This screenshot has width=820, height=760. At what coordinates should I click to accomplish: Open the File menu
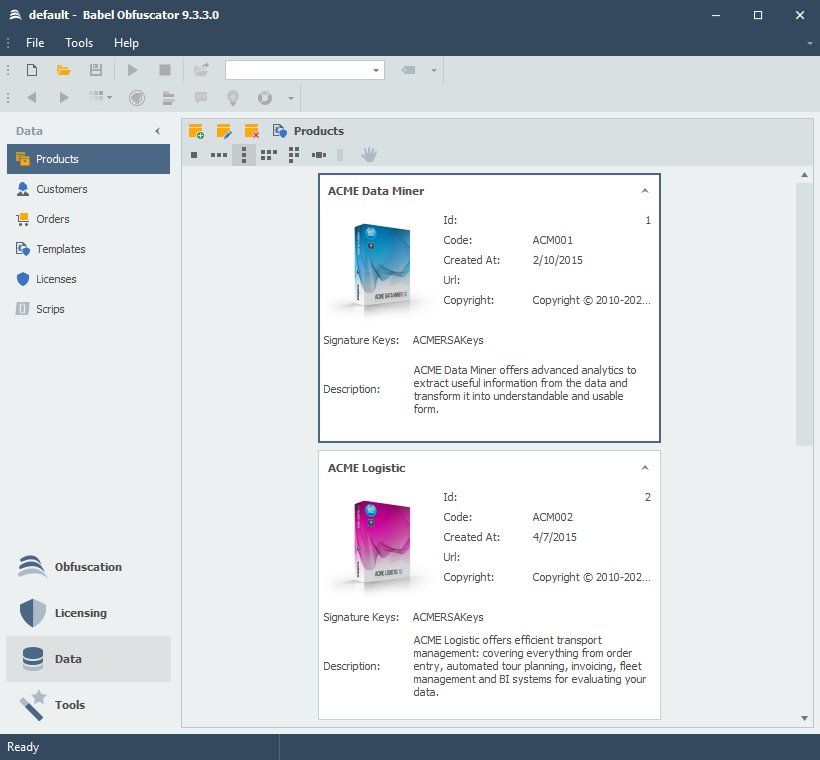point(35,43)
